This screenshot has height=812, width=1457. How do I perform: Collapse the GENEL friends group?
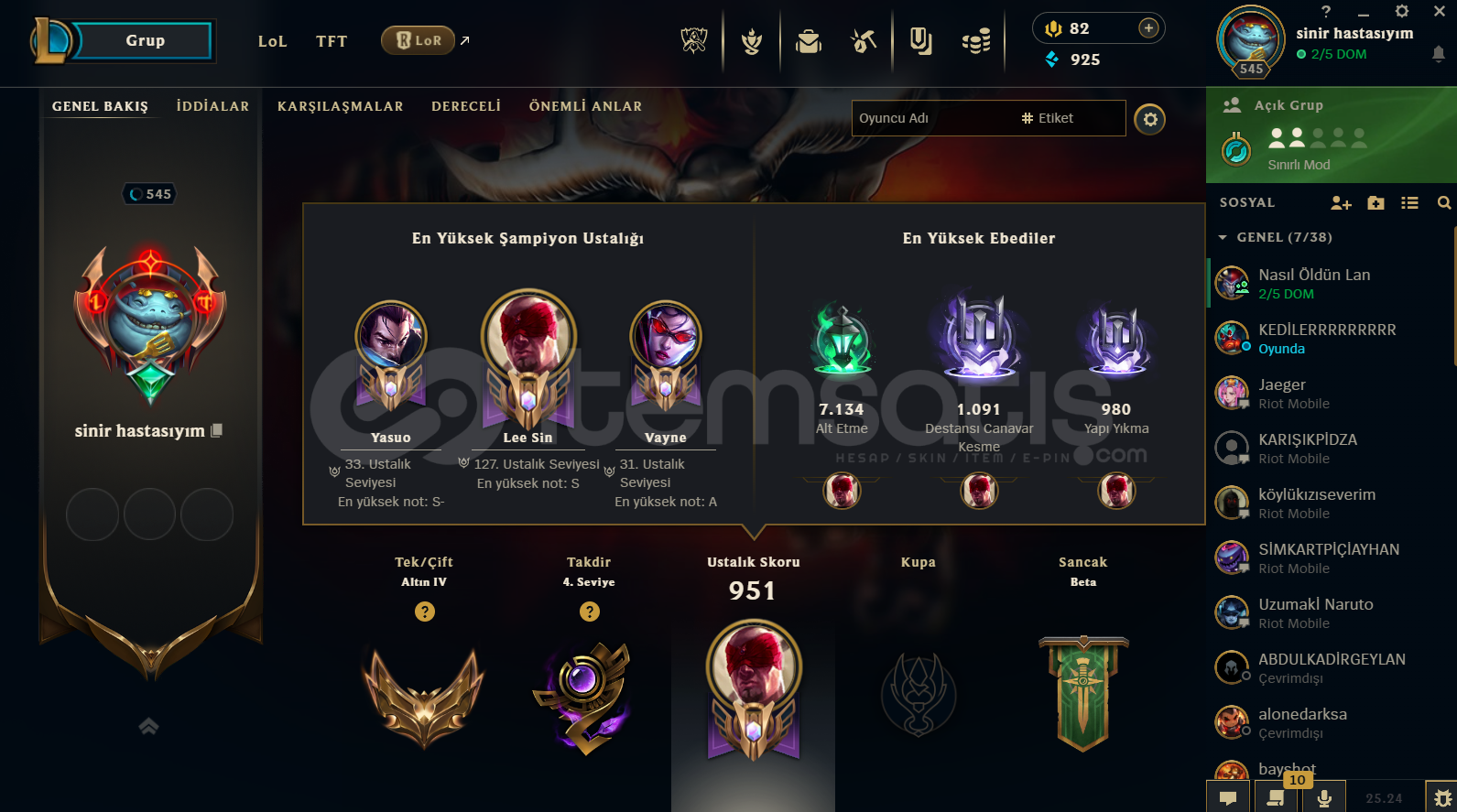(x=1223, y=238)
